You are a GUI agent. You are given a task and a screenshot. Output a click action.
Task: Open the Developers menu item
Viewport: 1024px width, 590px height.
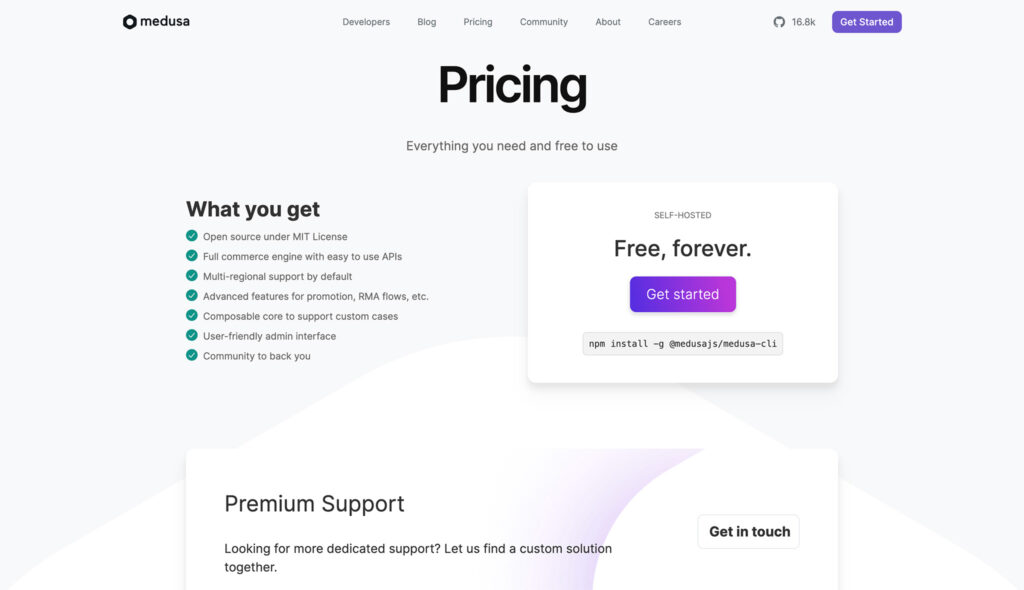[366, 22]
